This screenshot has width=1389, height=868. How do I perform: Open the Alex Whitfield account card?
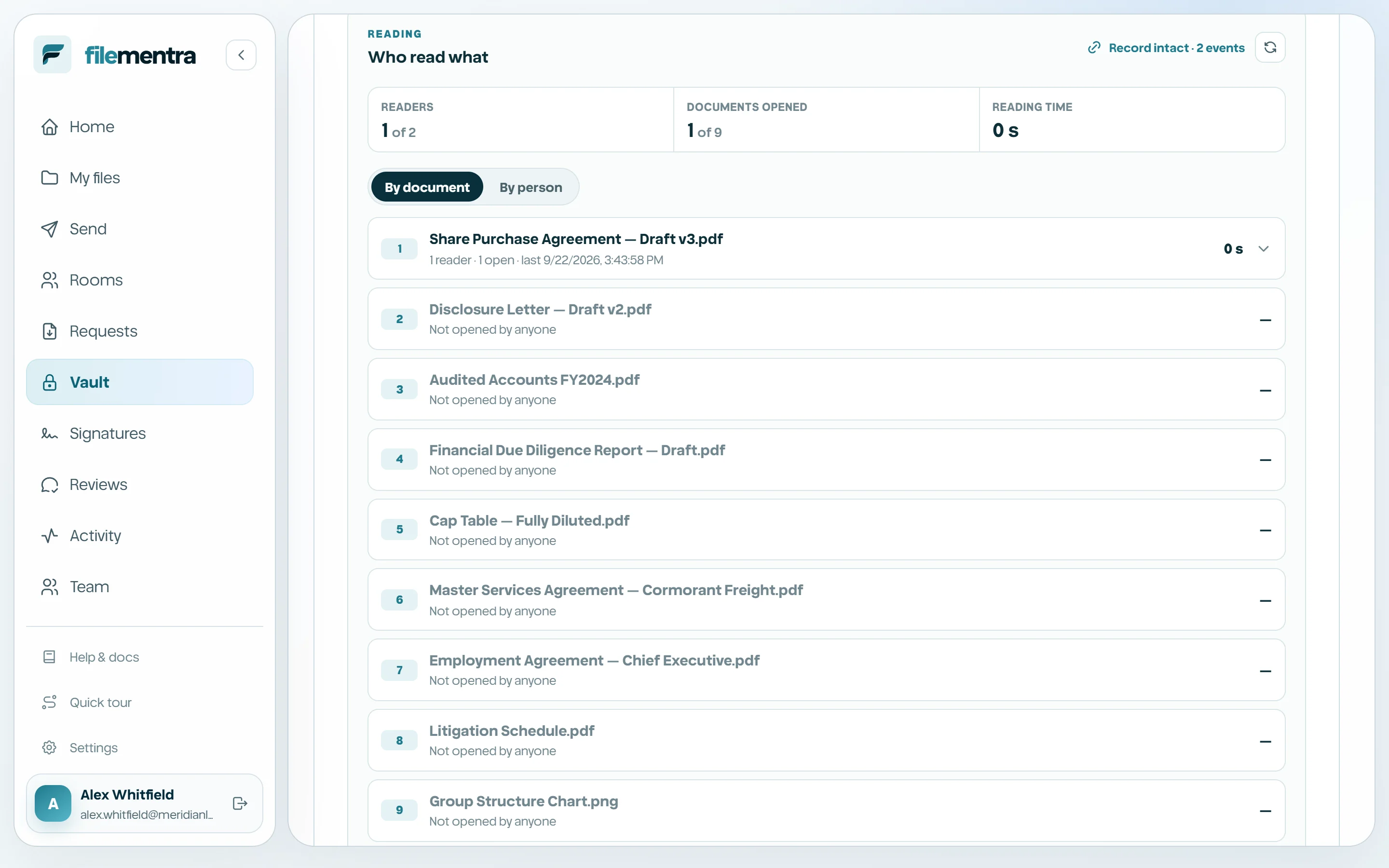point(144,803)
